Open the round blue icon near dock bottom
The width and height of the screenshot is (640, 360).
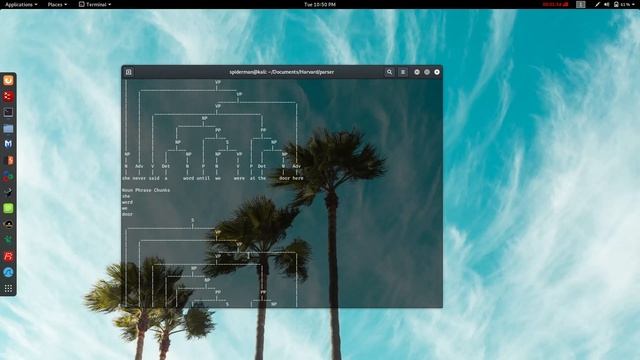pyautogui.click(x=8, y=272)
